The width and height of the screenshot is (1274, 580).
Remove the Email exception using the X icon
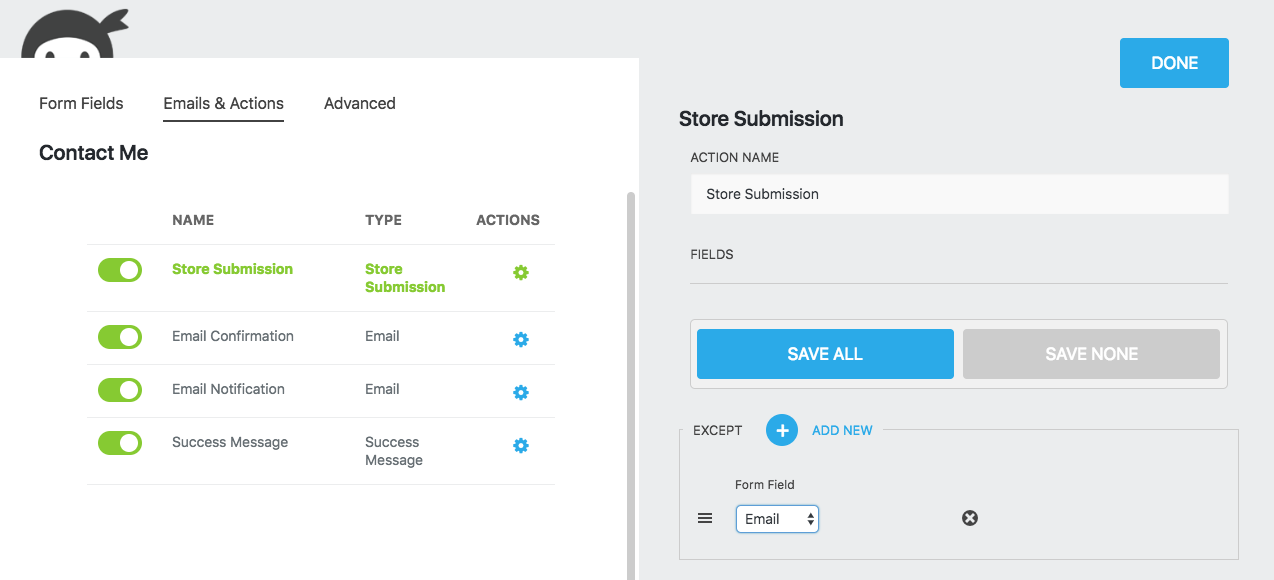click(x=969, y=517)
